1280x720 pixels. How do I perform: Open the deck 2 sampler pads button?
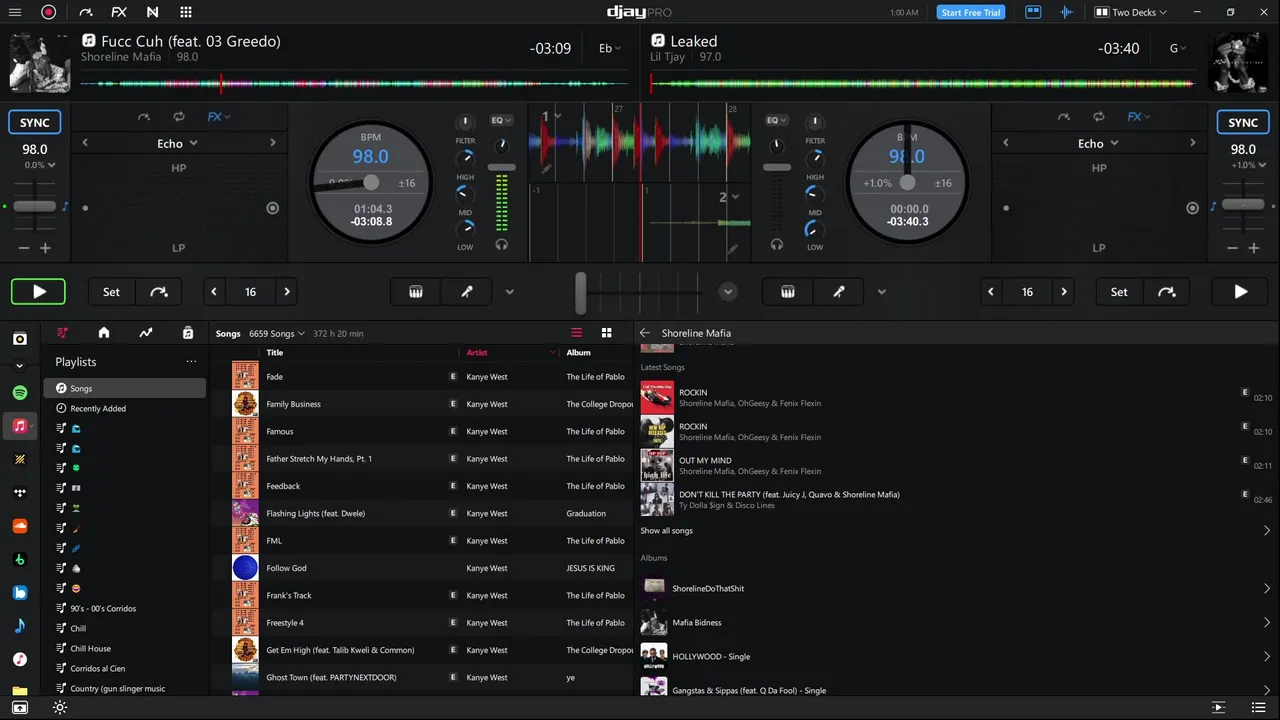tap(788, 292)
